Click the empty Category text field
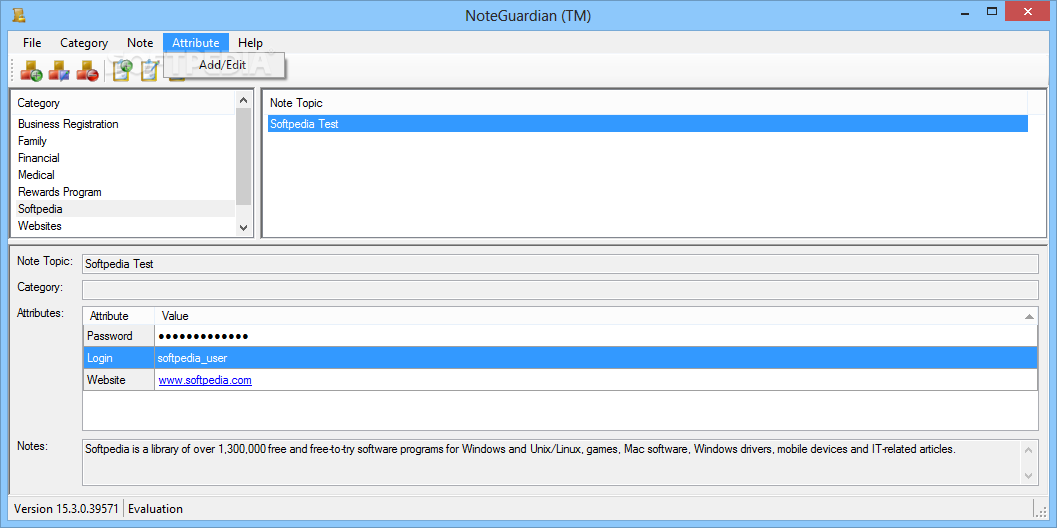The width and height of the screenshot is (1057, 528). point(560,289)
